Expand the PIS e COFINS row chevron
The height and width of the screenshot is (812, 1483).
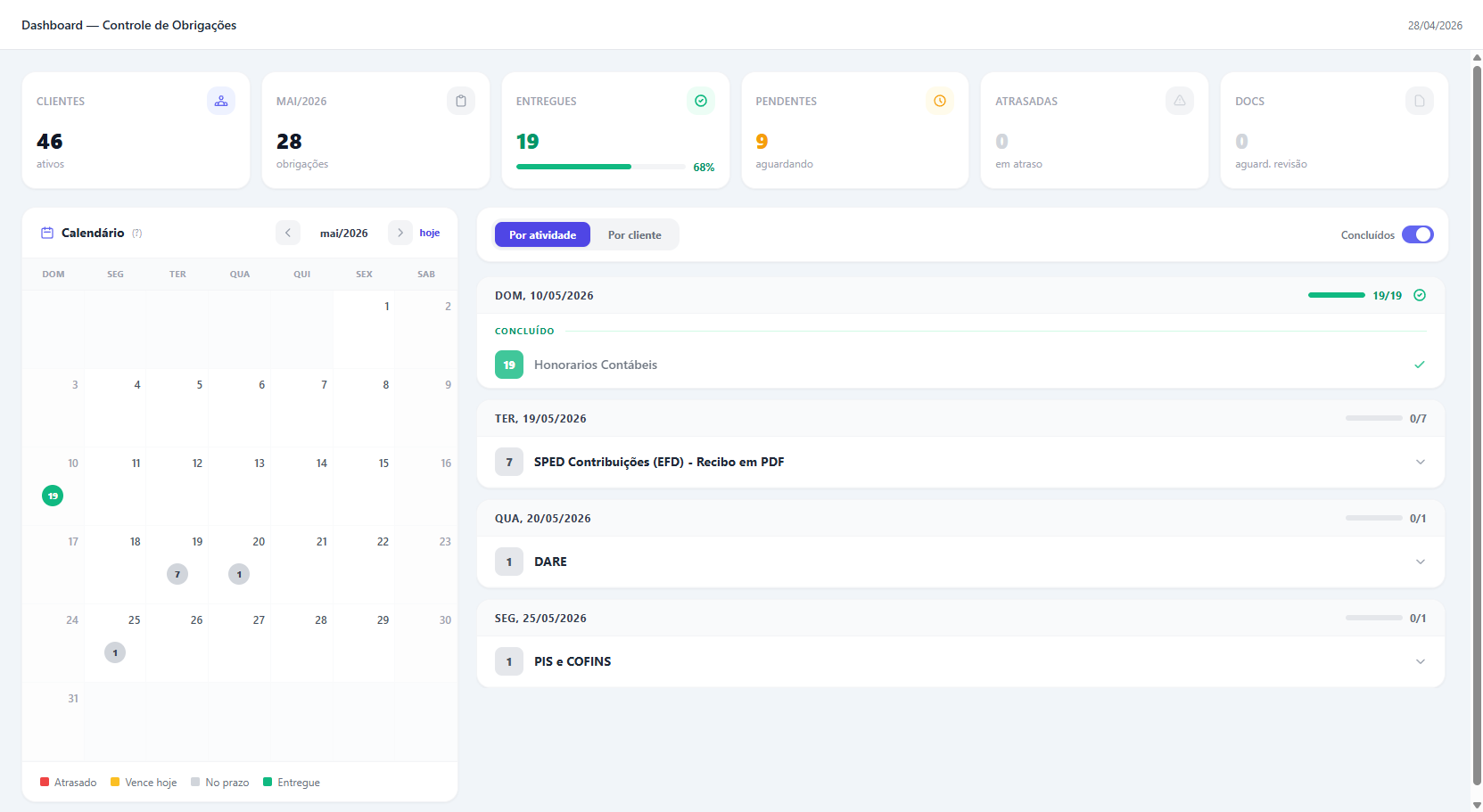click(x=1421, y=661)
